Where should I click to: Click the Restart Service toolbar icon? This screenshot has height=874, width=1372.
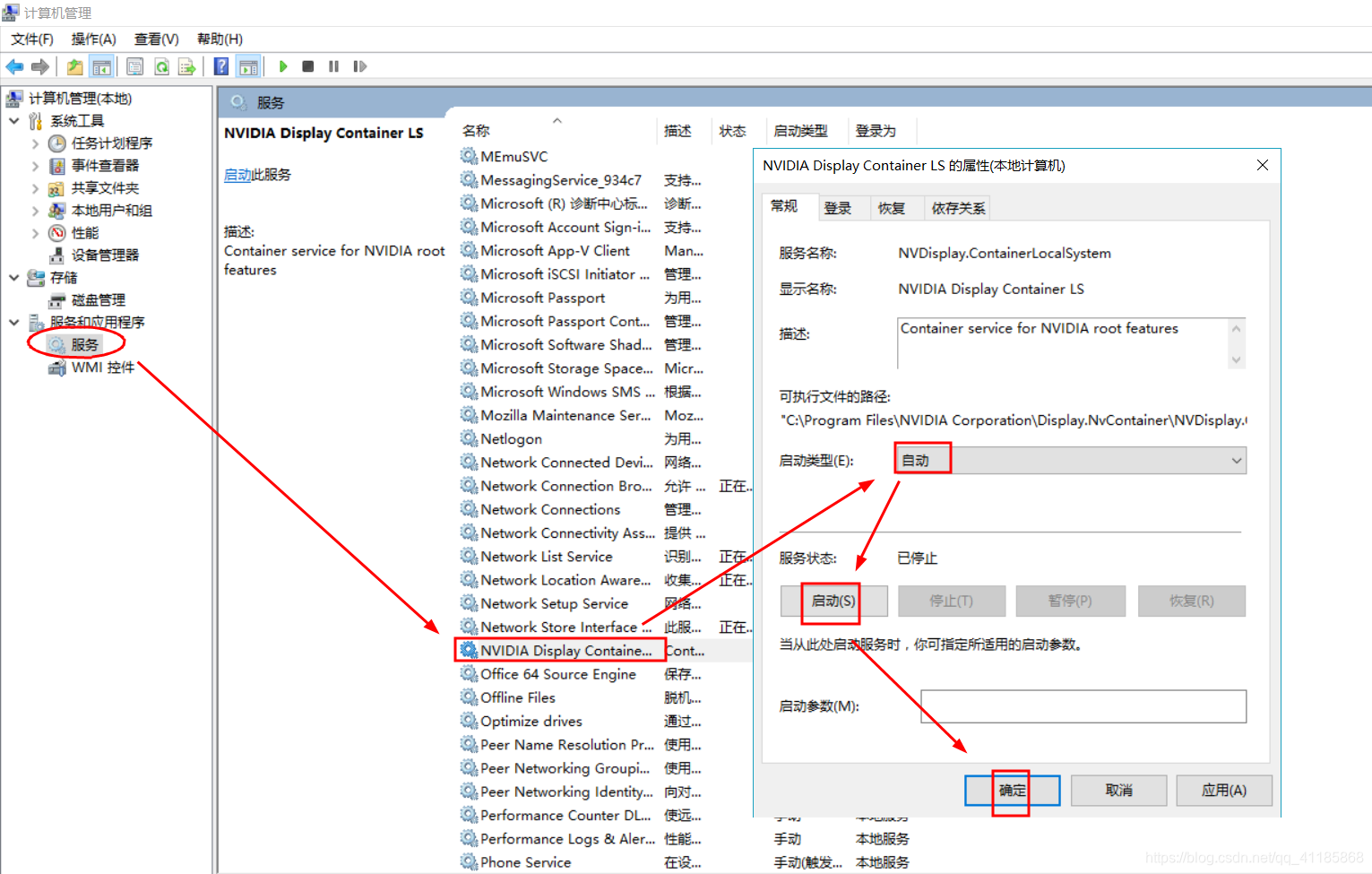pos(359,66)
